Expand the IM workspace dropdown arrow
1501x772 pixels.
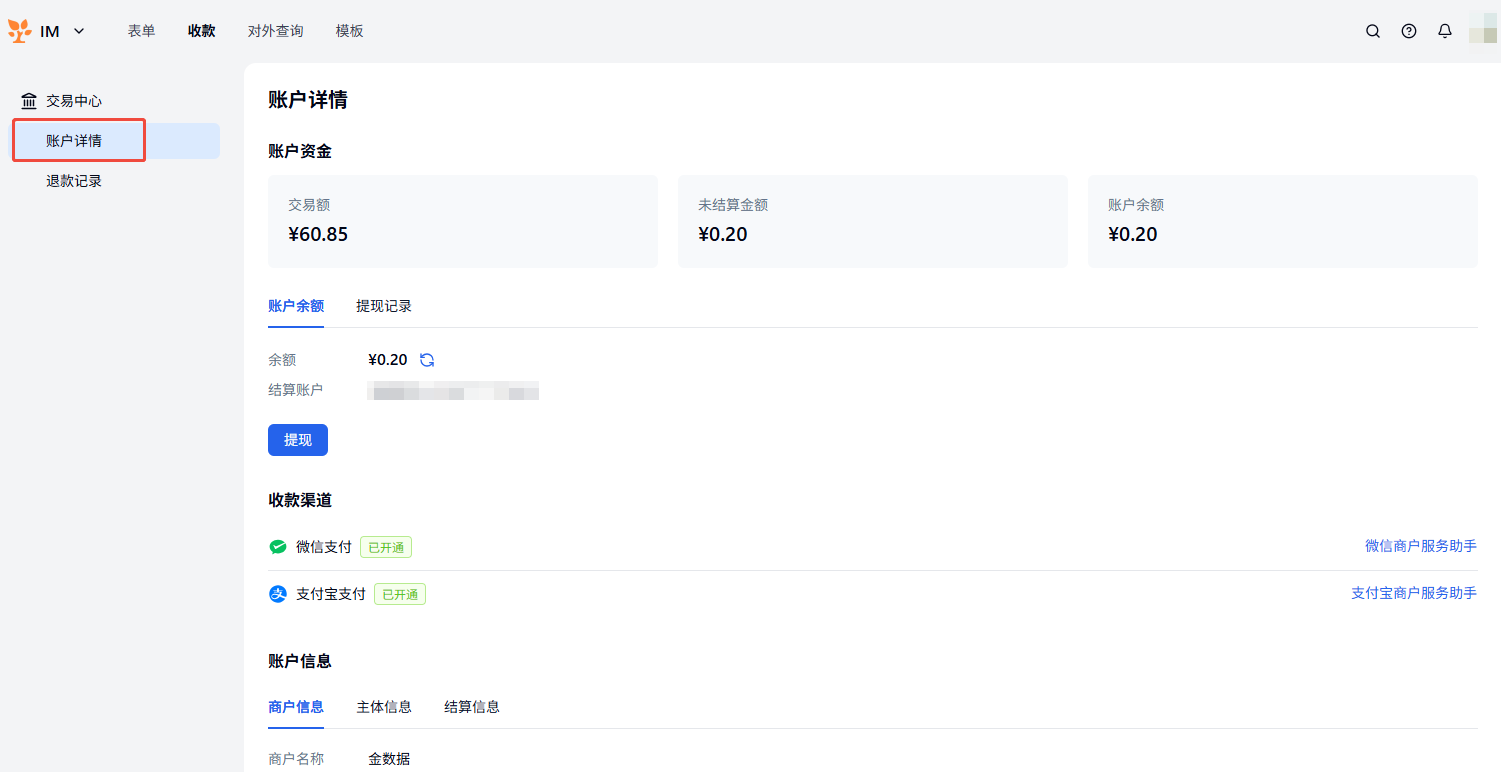tap(79, 31)
